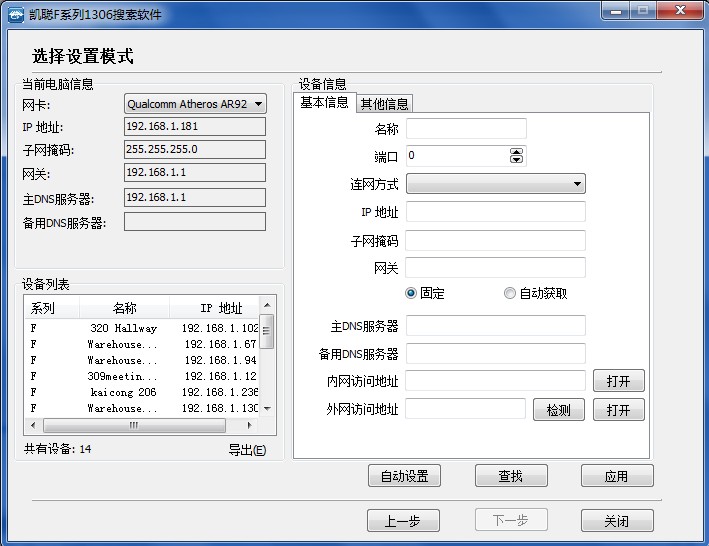Select device with IP 192.168.1.67
This screenshot has width=709, height=546.
142,344
